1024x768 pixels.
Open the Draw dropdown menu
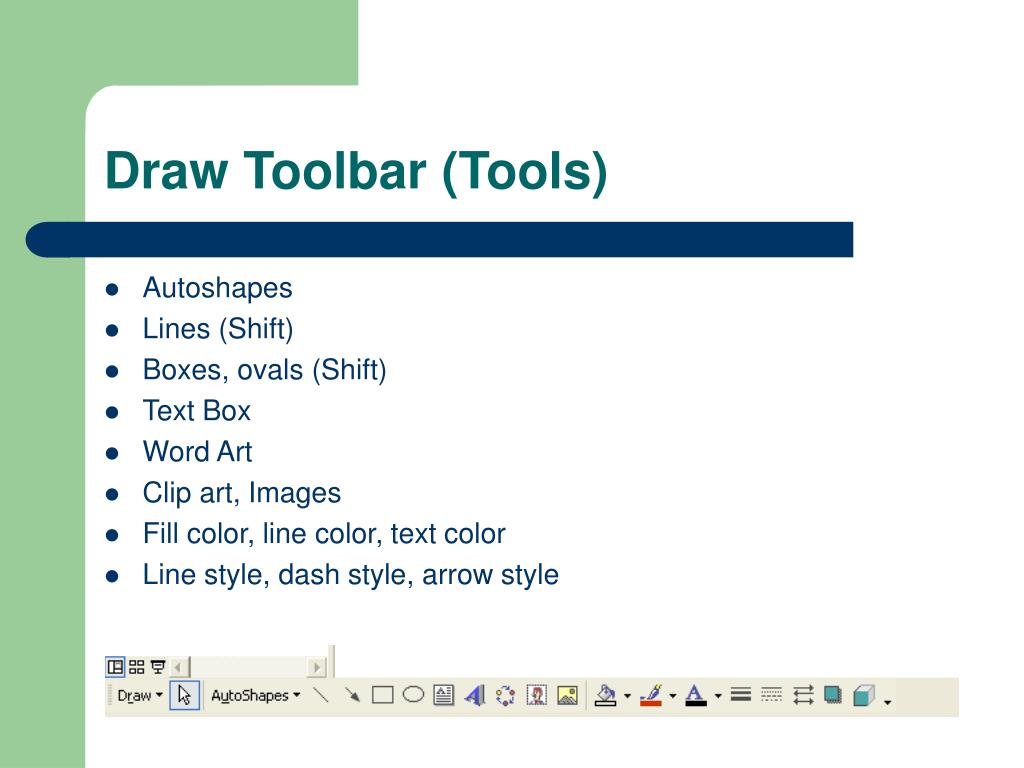coord(140,696)
